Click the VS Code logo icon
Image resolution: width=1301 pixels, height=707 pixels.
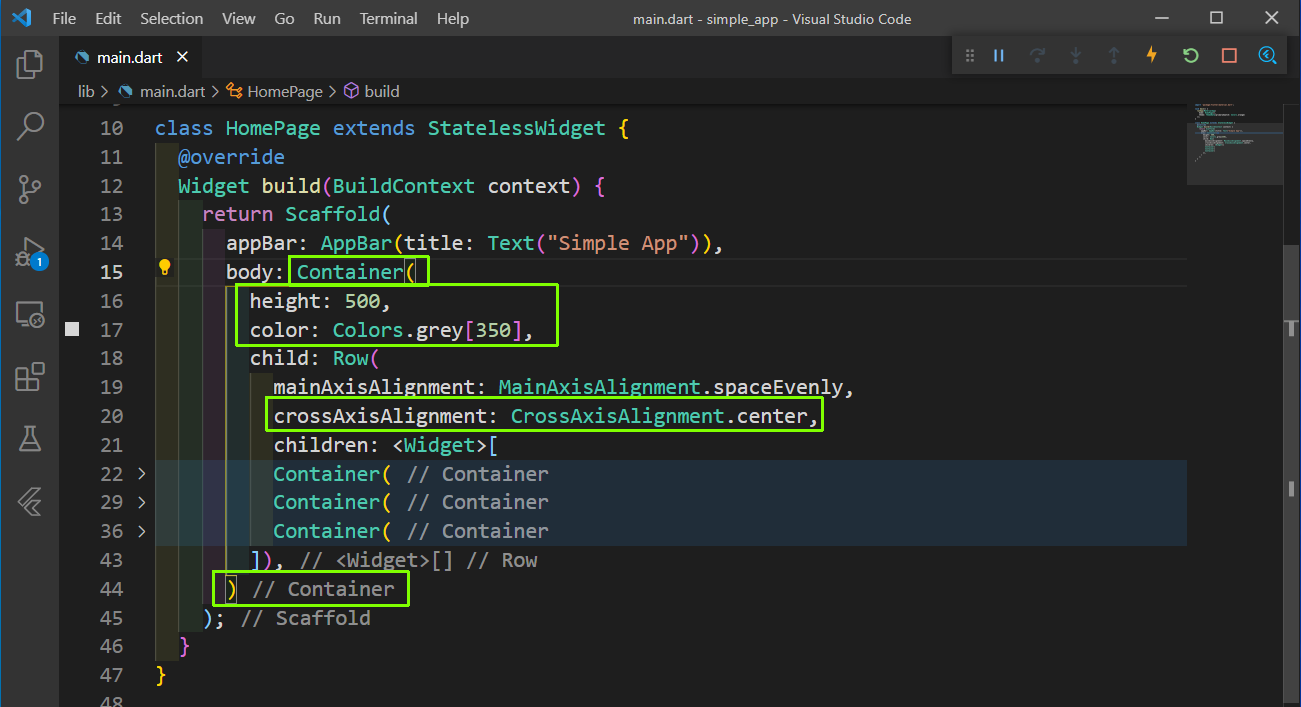(22, 18)
